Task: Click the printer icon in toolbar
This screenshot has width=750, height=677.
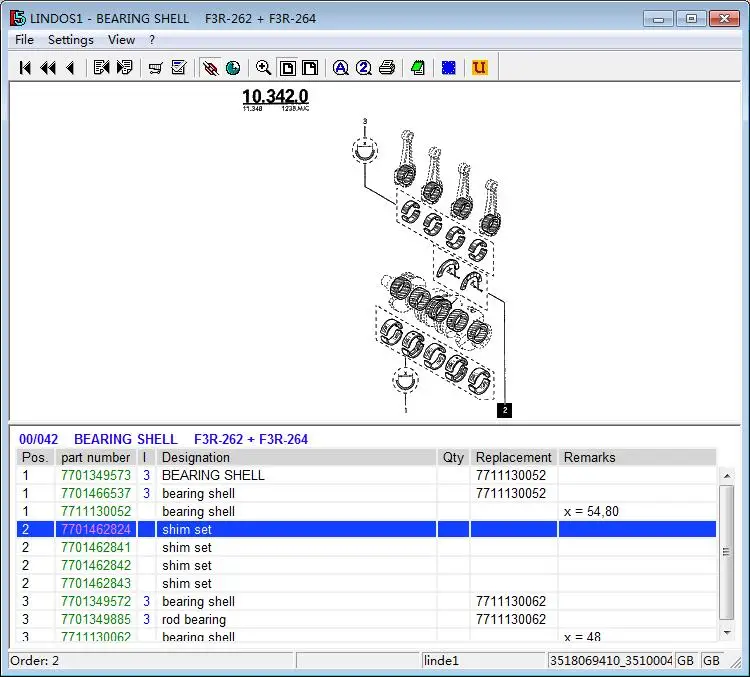Action: coord(387,68)
